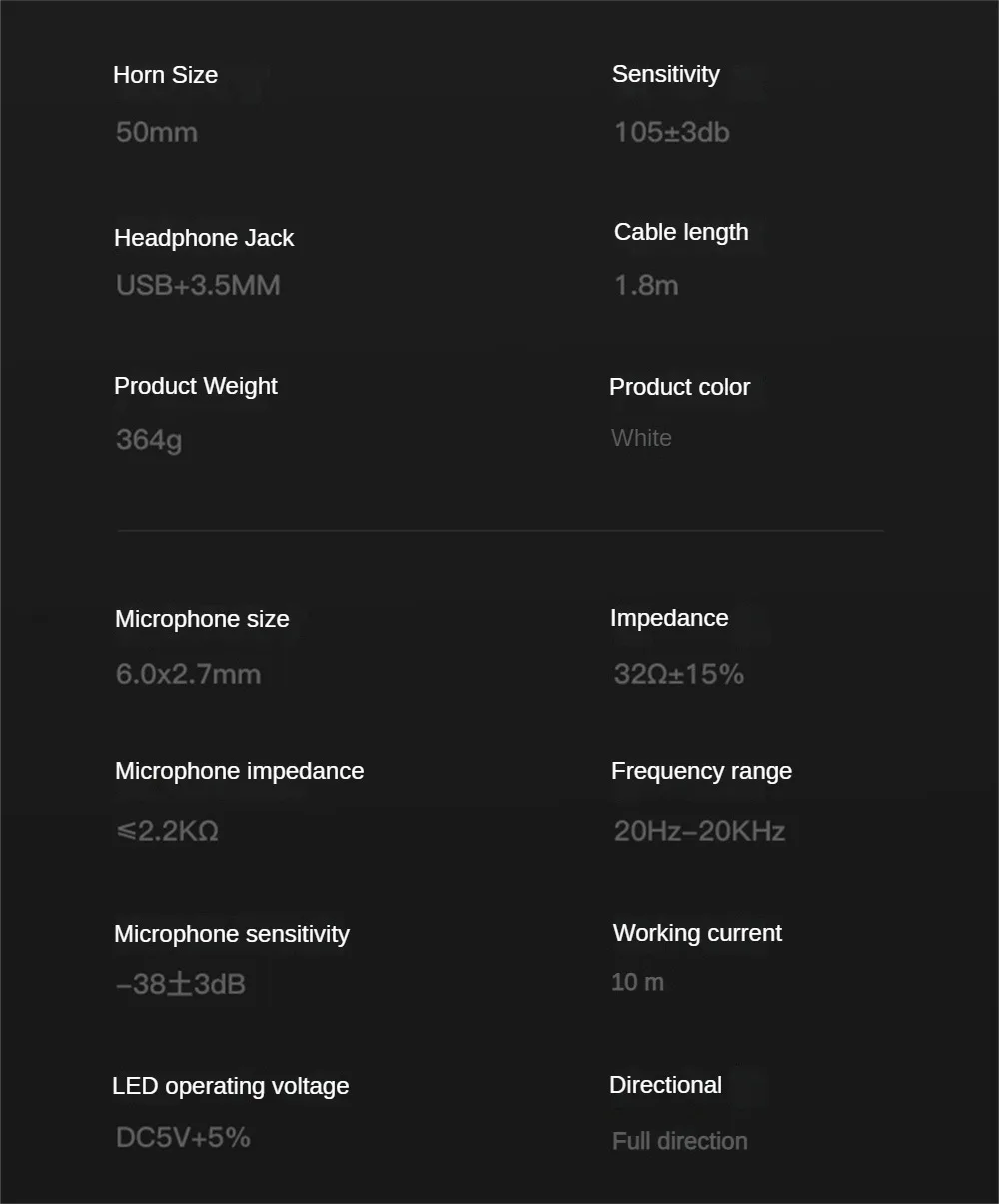Screen dimensions: 999x1204
Task: Click the Microphone impedance label
Action: point(239,771)
